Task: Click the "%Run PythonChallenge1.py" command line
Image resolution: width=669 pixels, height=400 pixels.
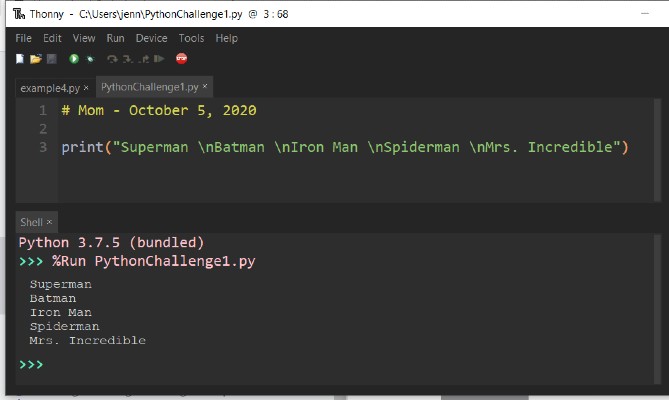Action: (154, 261)
